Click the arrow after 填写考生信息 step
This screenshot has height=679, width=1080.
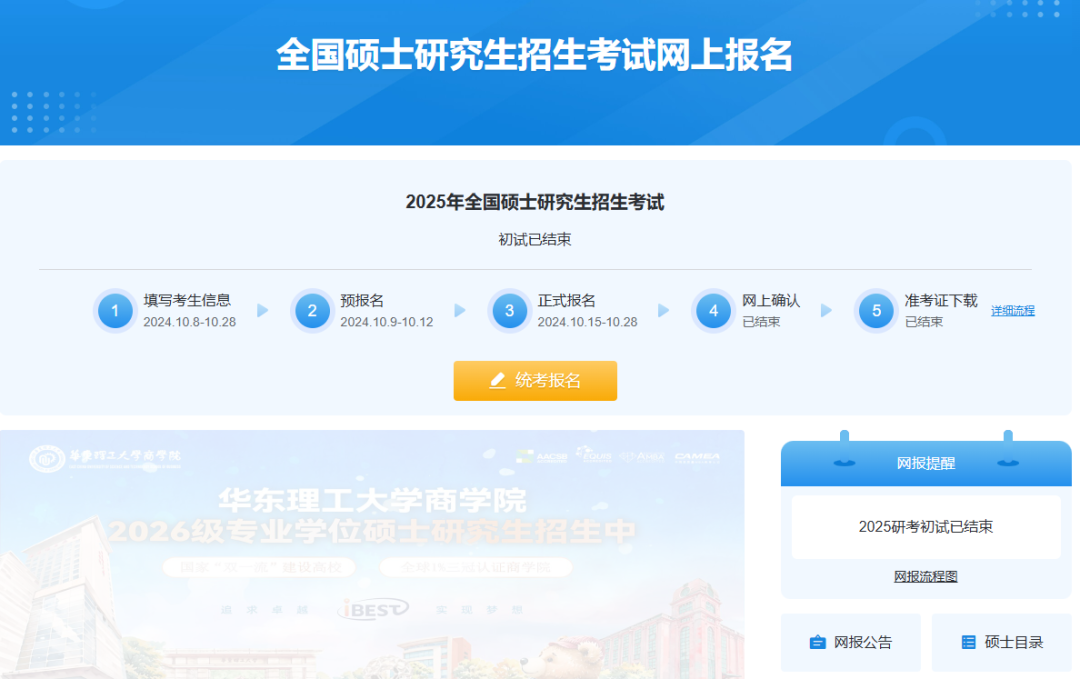tap(263, 311)
